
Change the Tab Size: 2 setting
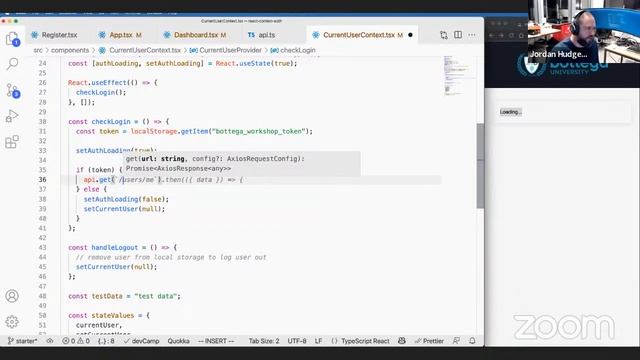pos(264,341)
